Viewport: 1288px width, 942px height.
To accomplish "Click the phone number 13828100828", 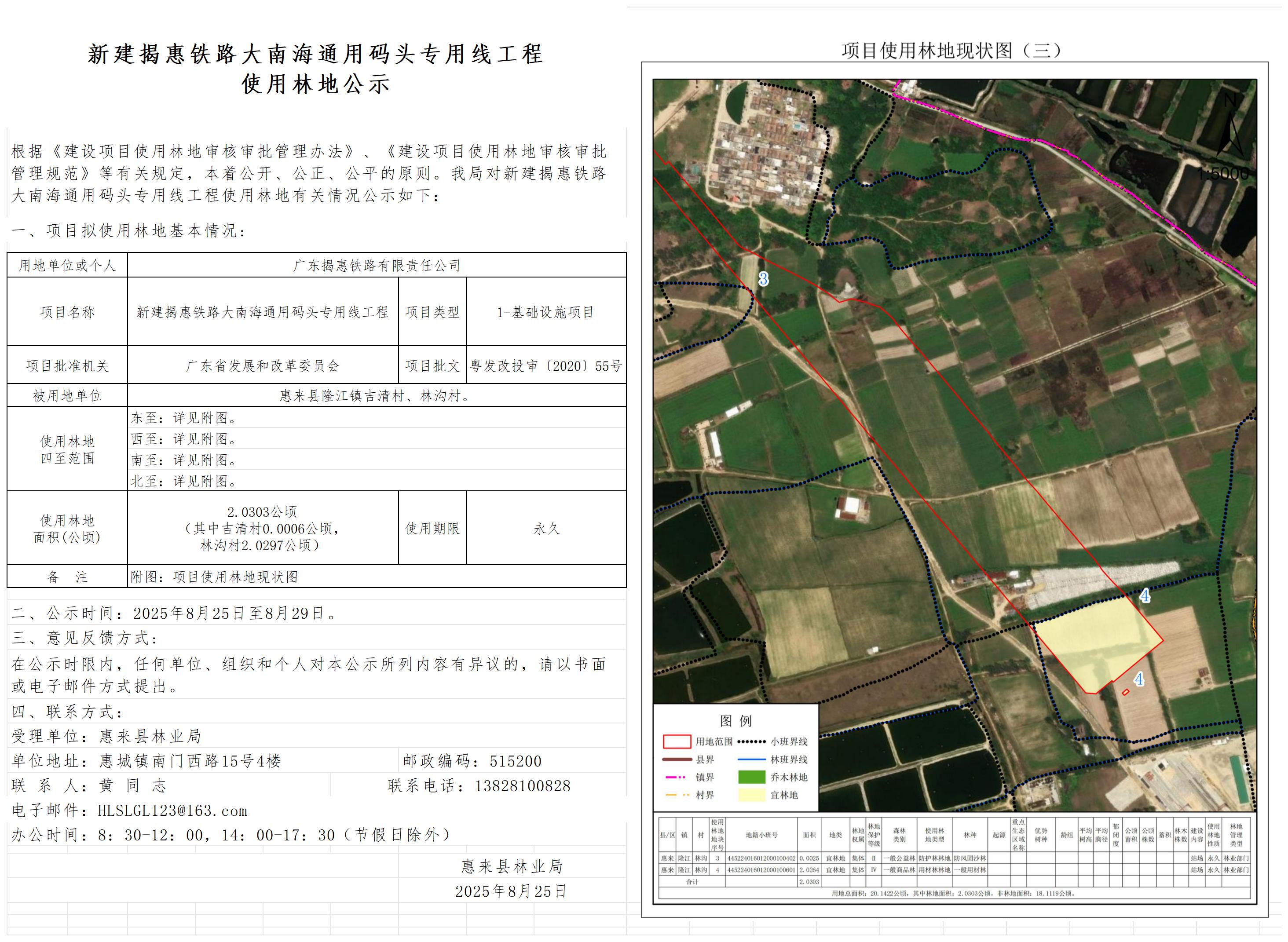I will click(523, 787).
